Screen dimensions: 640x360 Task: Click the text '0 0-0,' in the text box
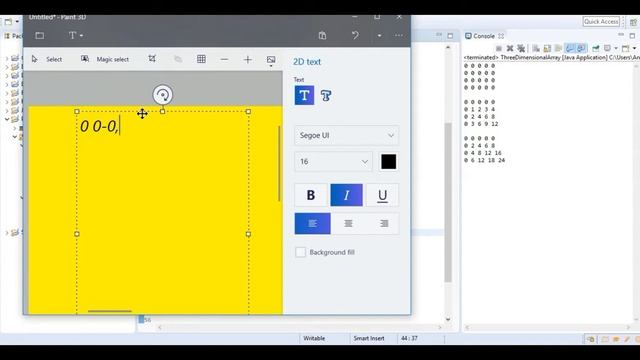click(x=99, y=126)
